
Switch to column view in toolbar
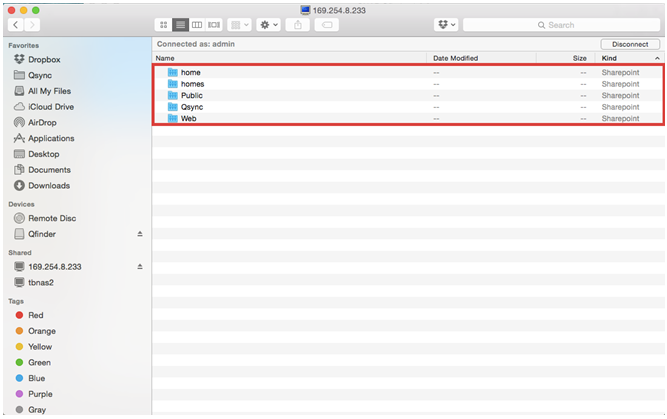[x=197, y=24]
